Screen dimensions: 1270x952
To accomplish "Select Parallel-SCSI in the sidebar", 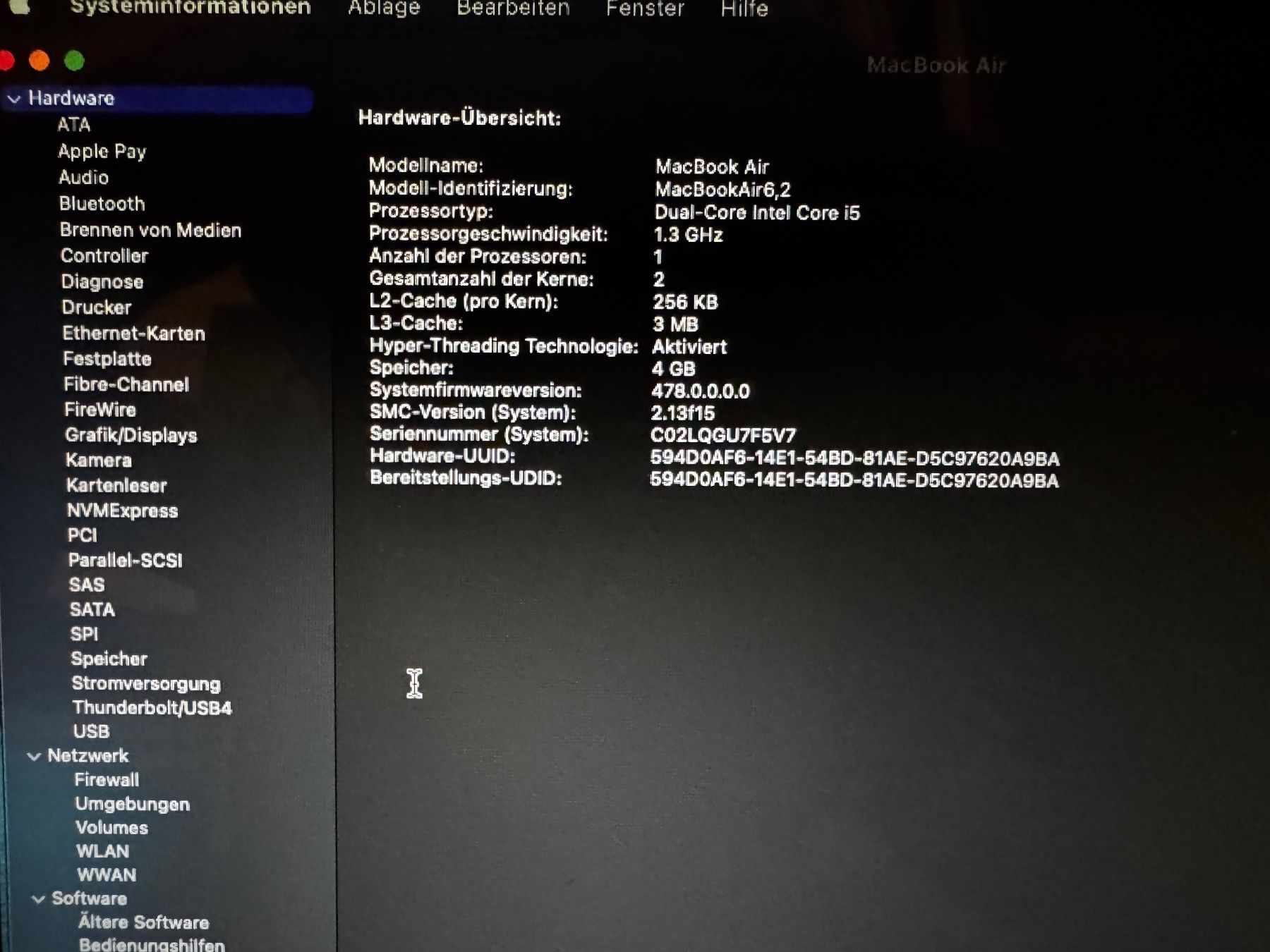I will (125, 561).
